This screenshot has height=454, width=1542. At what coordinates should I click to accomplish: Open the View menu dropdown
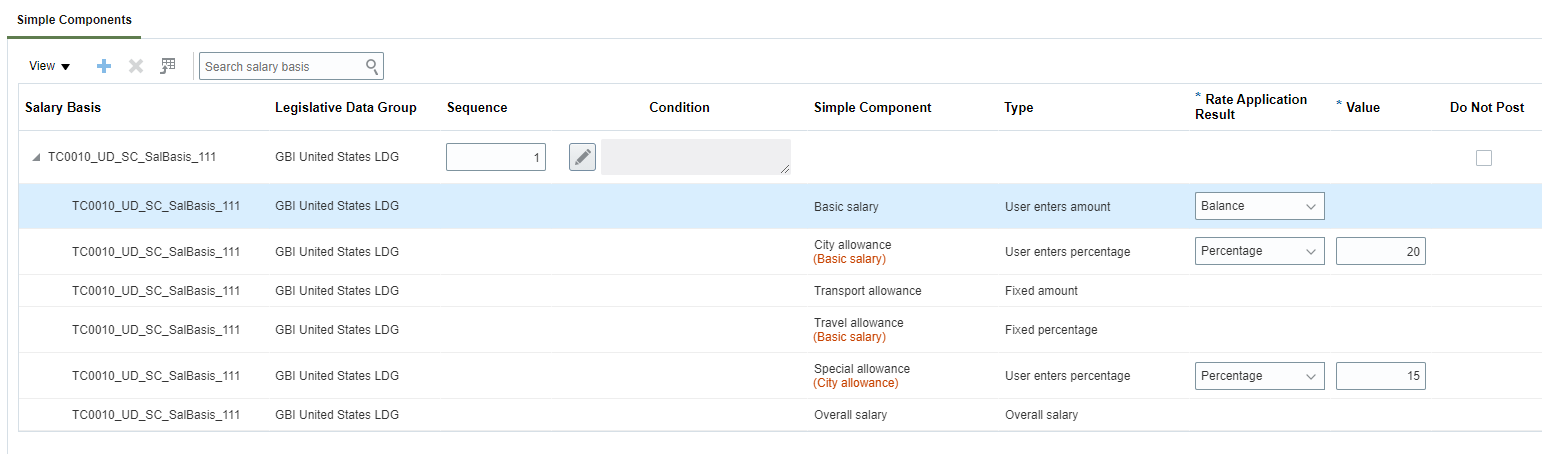pyautogui.click(x=49, y=66)
